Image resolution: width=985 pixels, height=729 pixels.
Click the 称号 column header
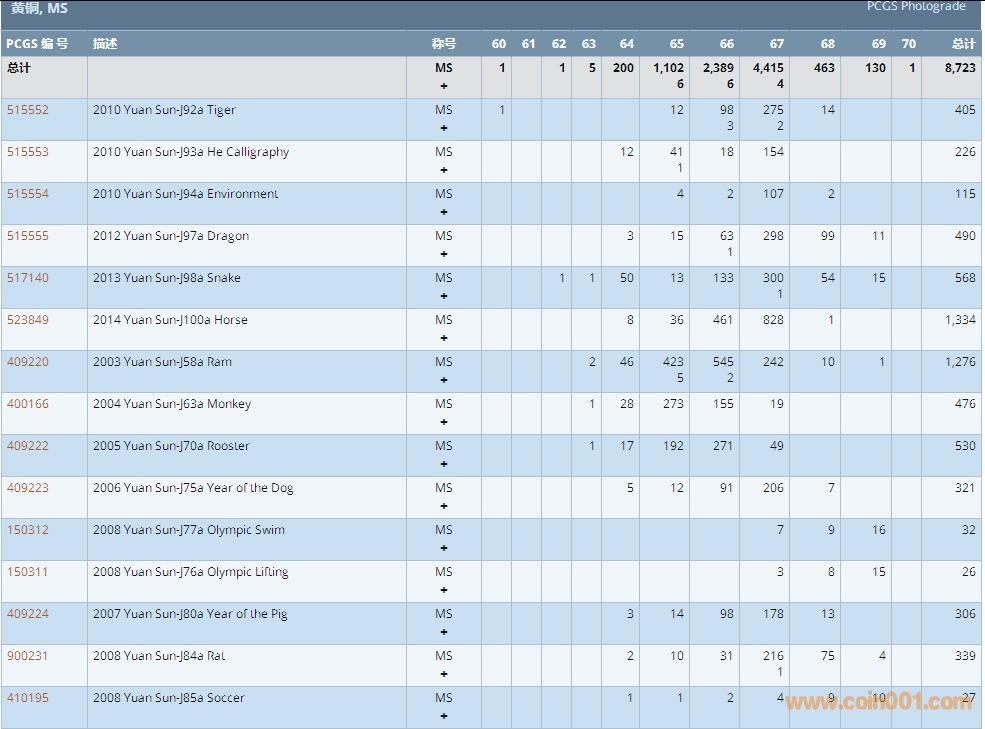[x=443, y=44]
